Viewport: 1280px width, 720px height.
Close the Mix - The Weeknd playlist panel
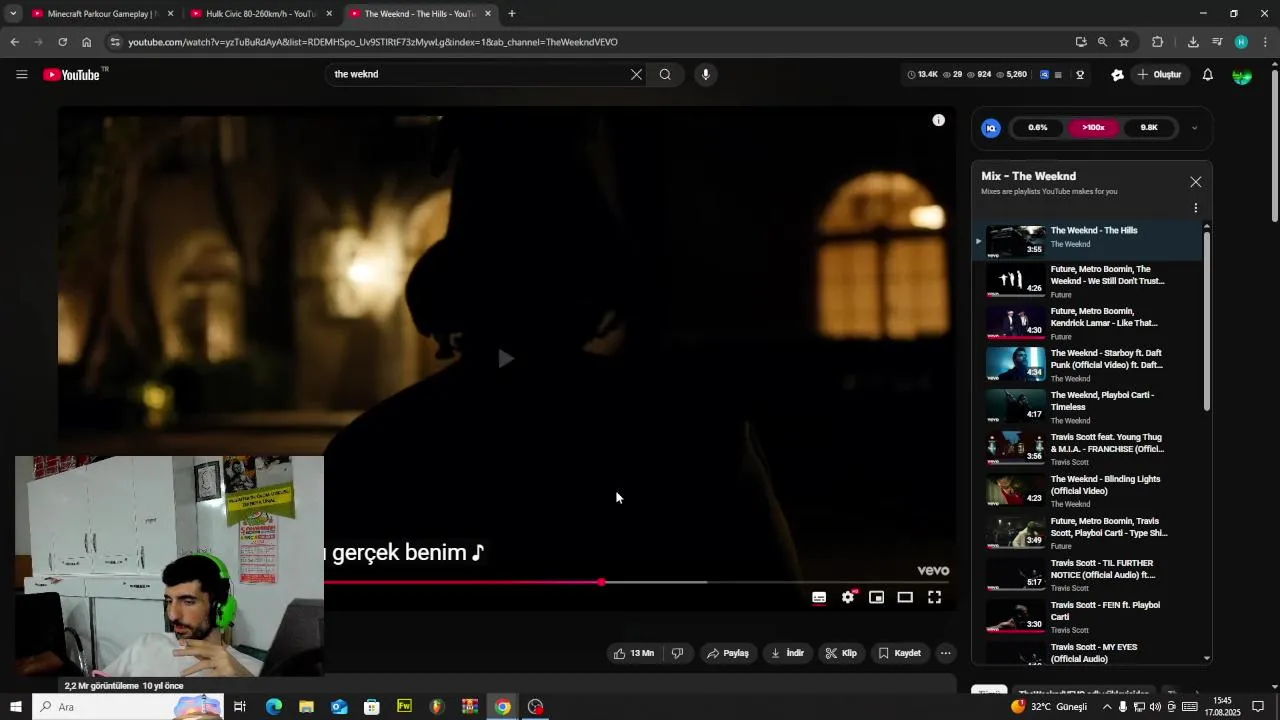[x=1195, y=182]
